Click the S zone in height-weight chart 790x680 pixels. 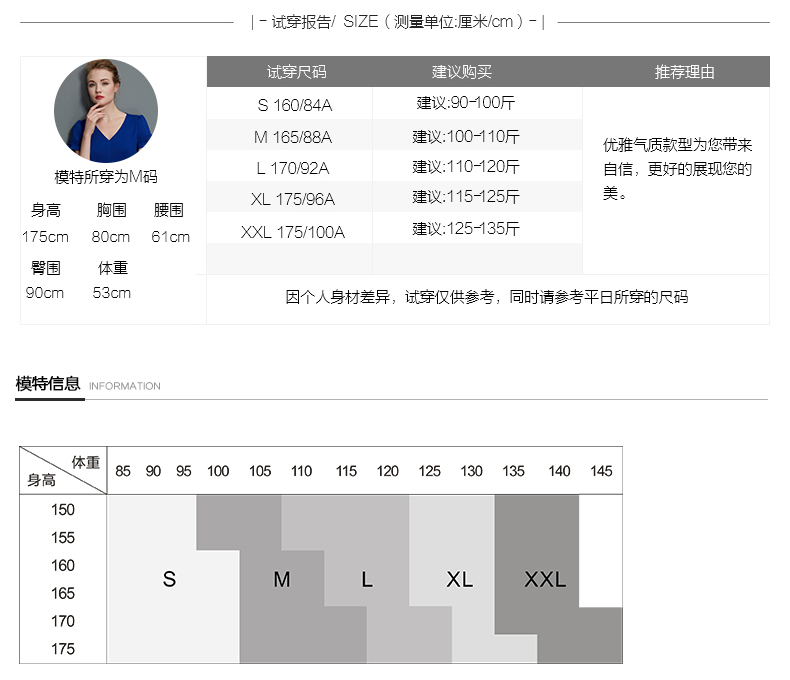[169, 579]
